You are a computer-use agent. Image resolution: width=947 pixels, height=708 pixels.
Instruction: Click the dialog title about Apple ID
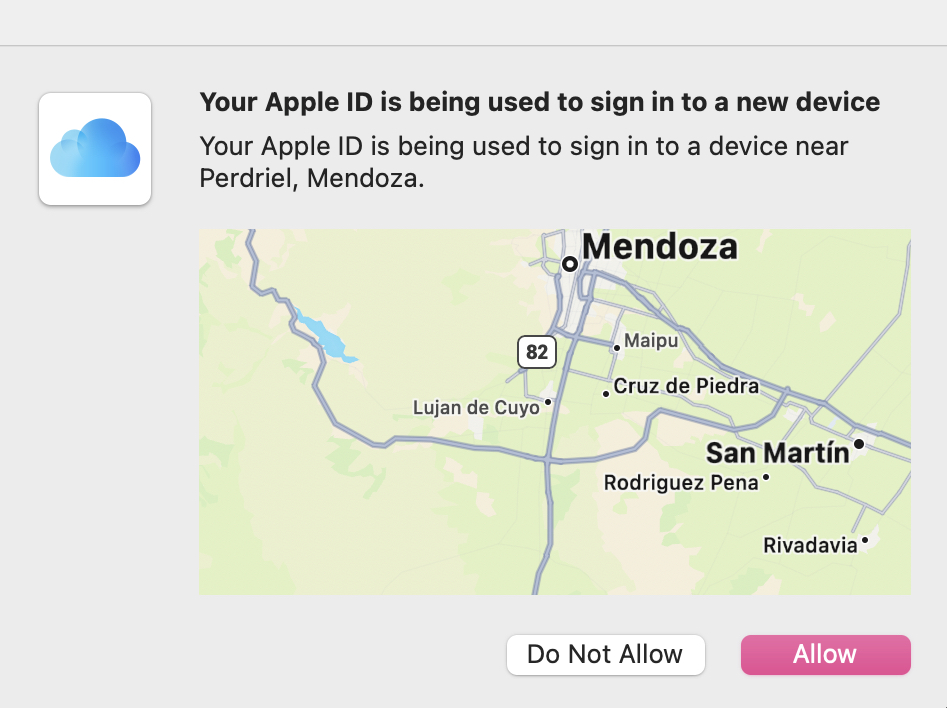pos(540,102)
